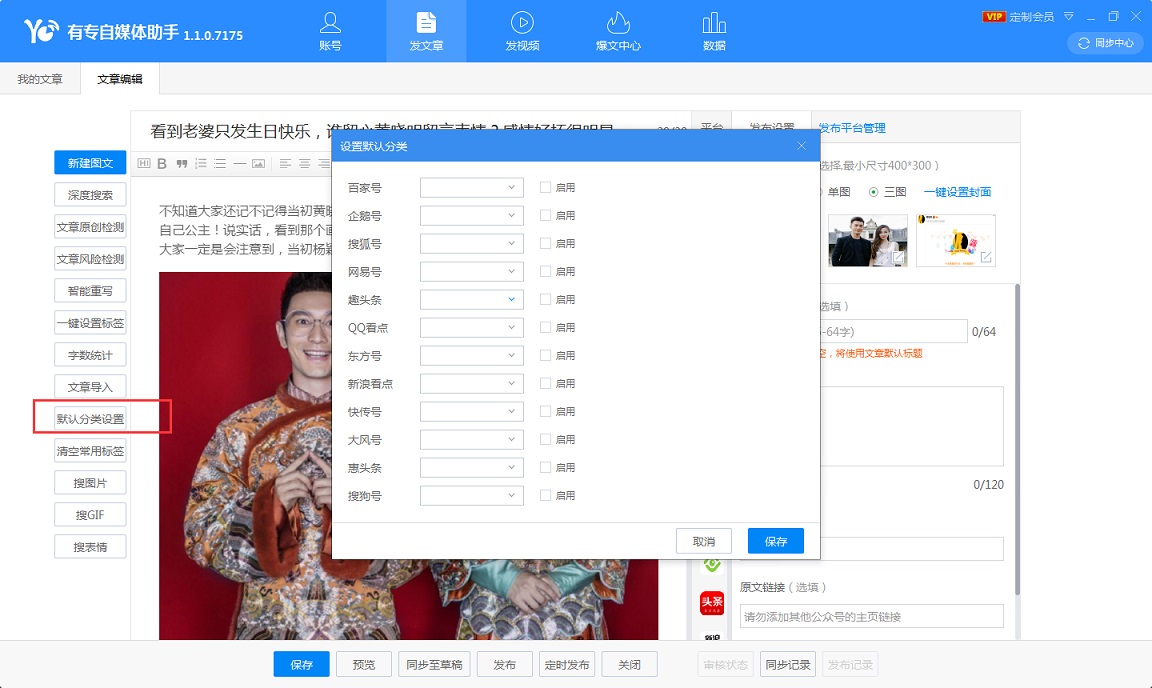Enable default category for 新浪看点
This screenshot has height=688, width=1152.
coord(545,383)
